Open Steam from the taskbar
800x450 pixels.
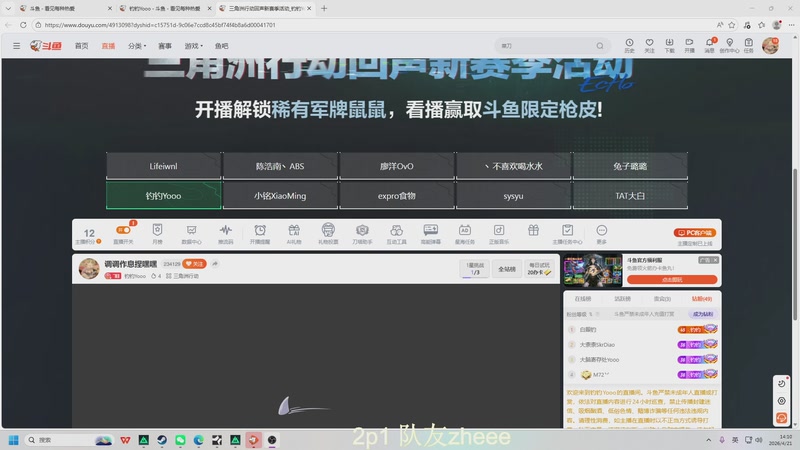coord(162,440)
